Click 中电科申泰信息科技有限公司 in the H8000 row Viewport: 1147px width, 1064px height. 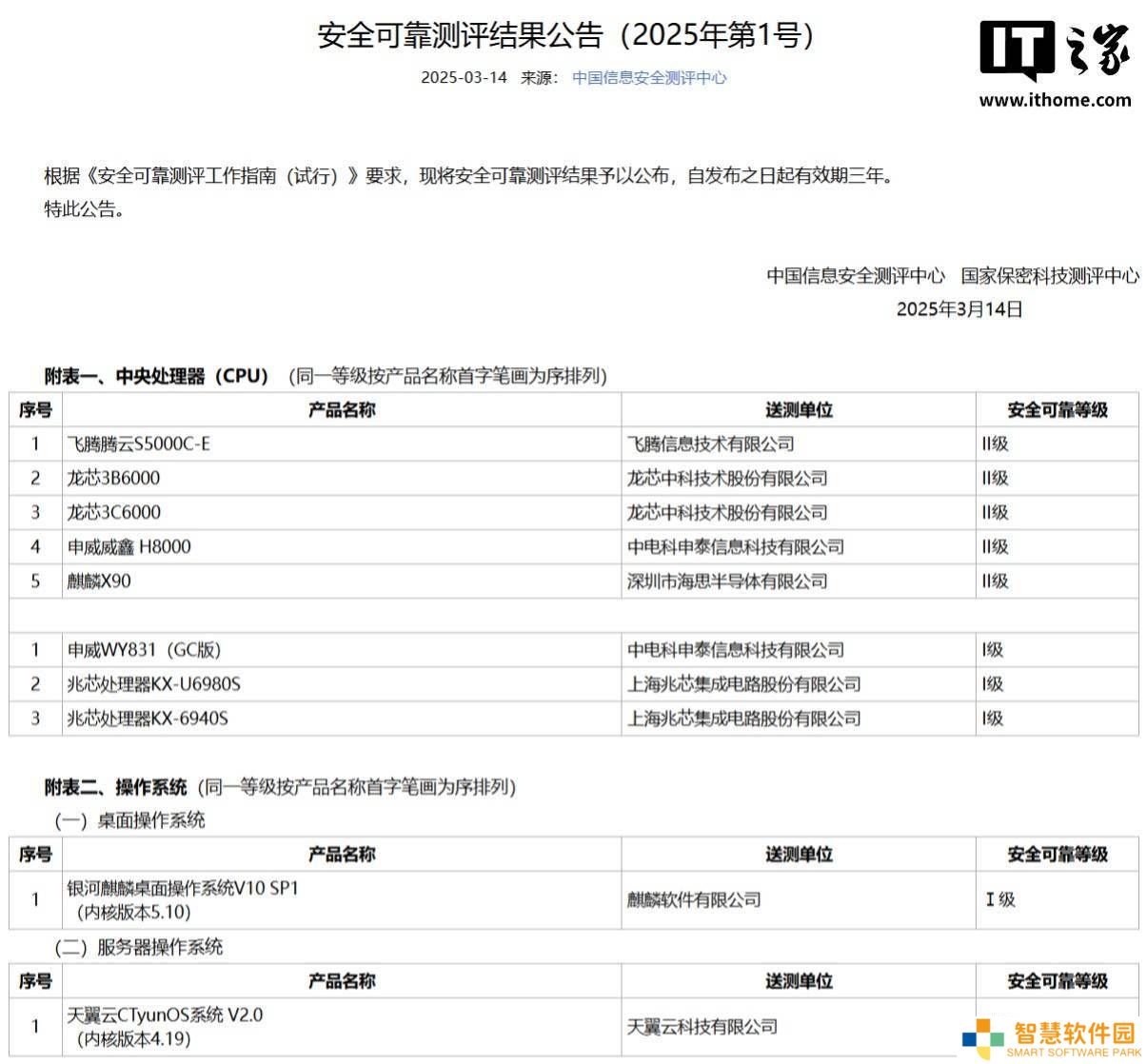tap(799, 546)
